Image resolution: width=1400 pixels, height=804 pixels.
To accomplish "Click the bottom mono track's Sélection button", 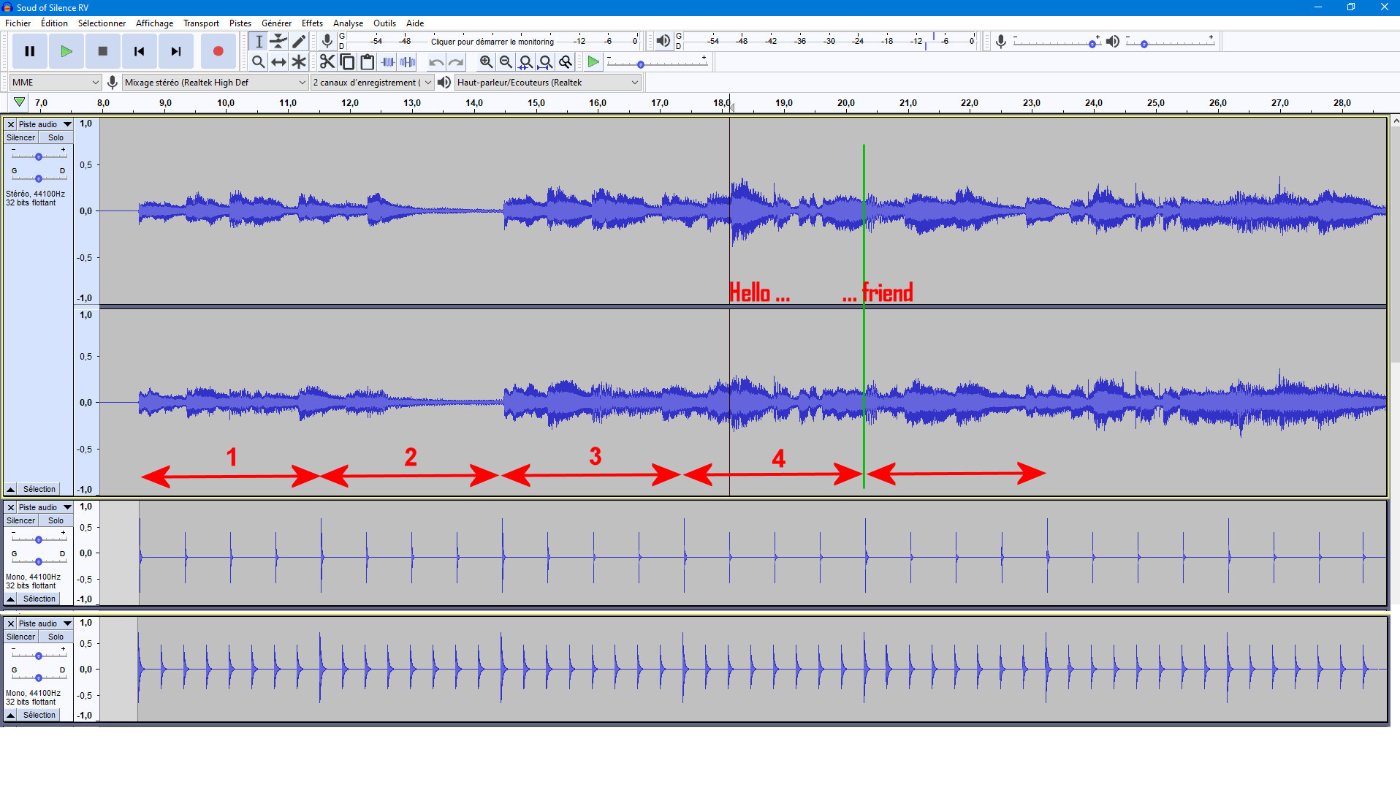I will pos(39,715).
